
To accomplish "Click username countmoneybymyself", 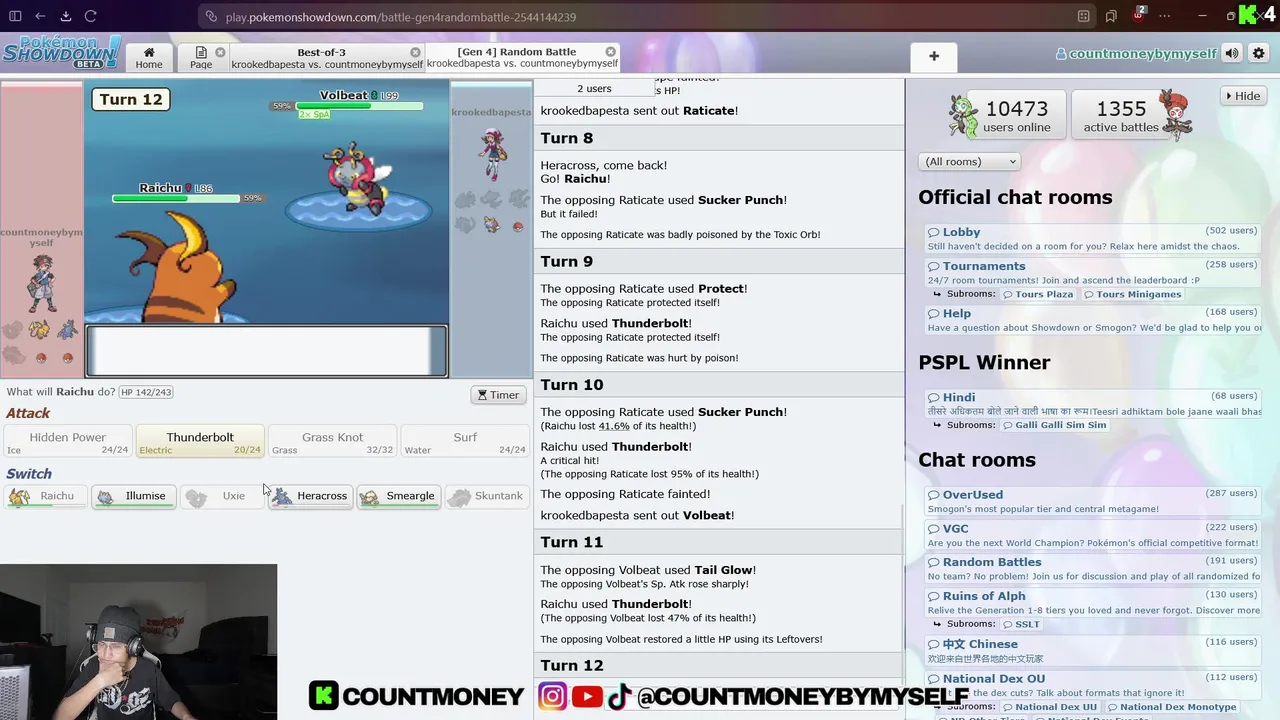I will 1135,54.
